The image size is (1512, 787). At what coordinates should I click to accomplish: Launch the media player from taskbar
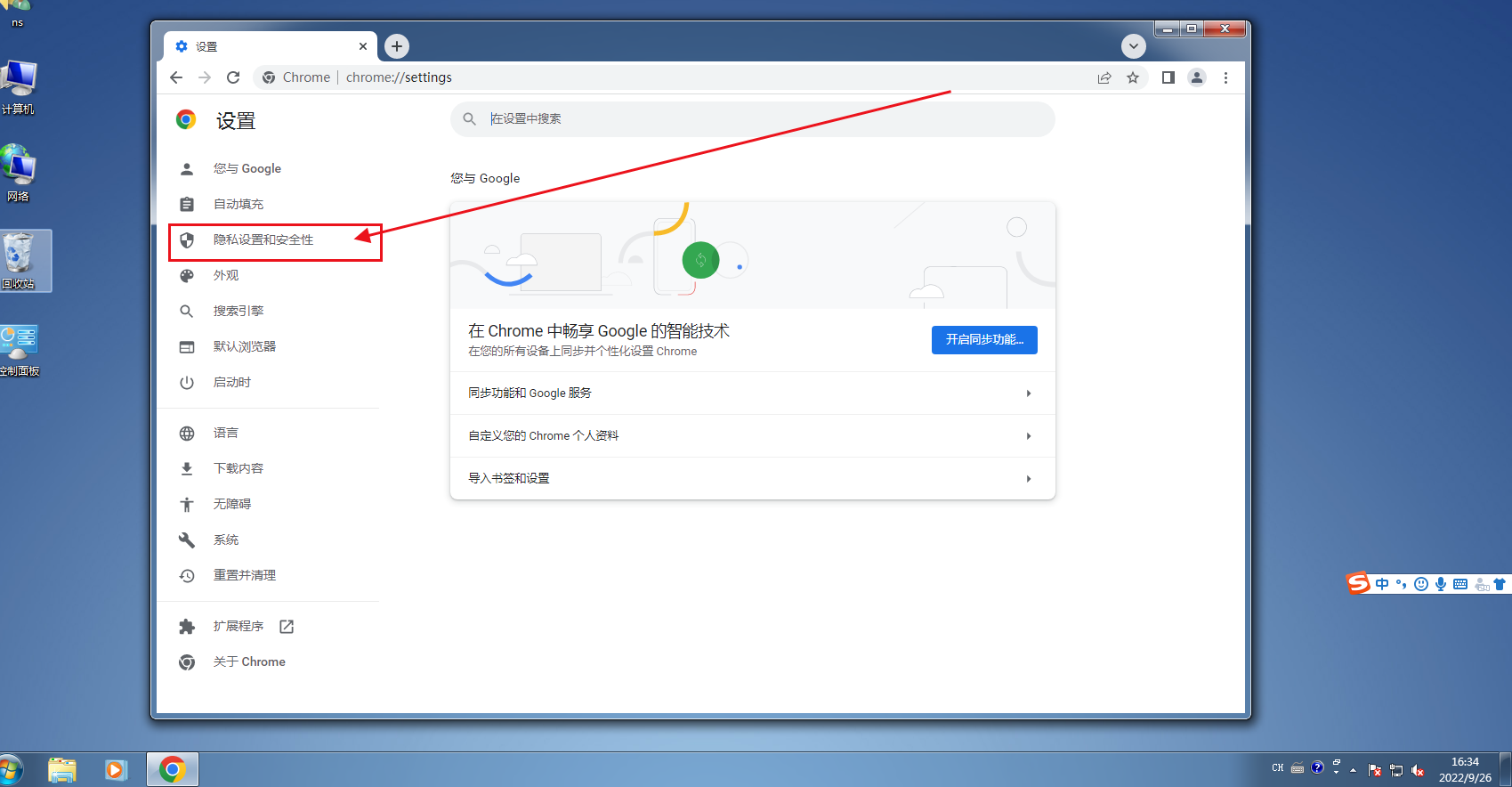pyautogui.click(x=116, y=769)
